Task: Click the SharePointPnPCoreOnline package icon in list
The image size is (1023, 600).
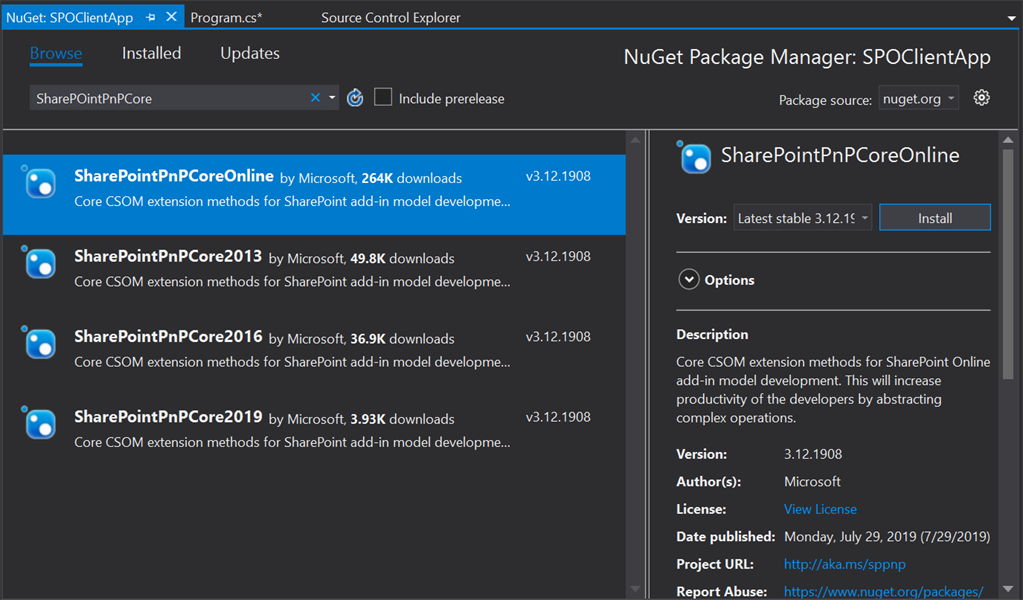Action: (40, 182)
